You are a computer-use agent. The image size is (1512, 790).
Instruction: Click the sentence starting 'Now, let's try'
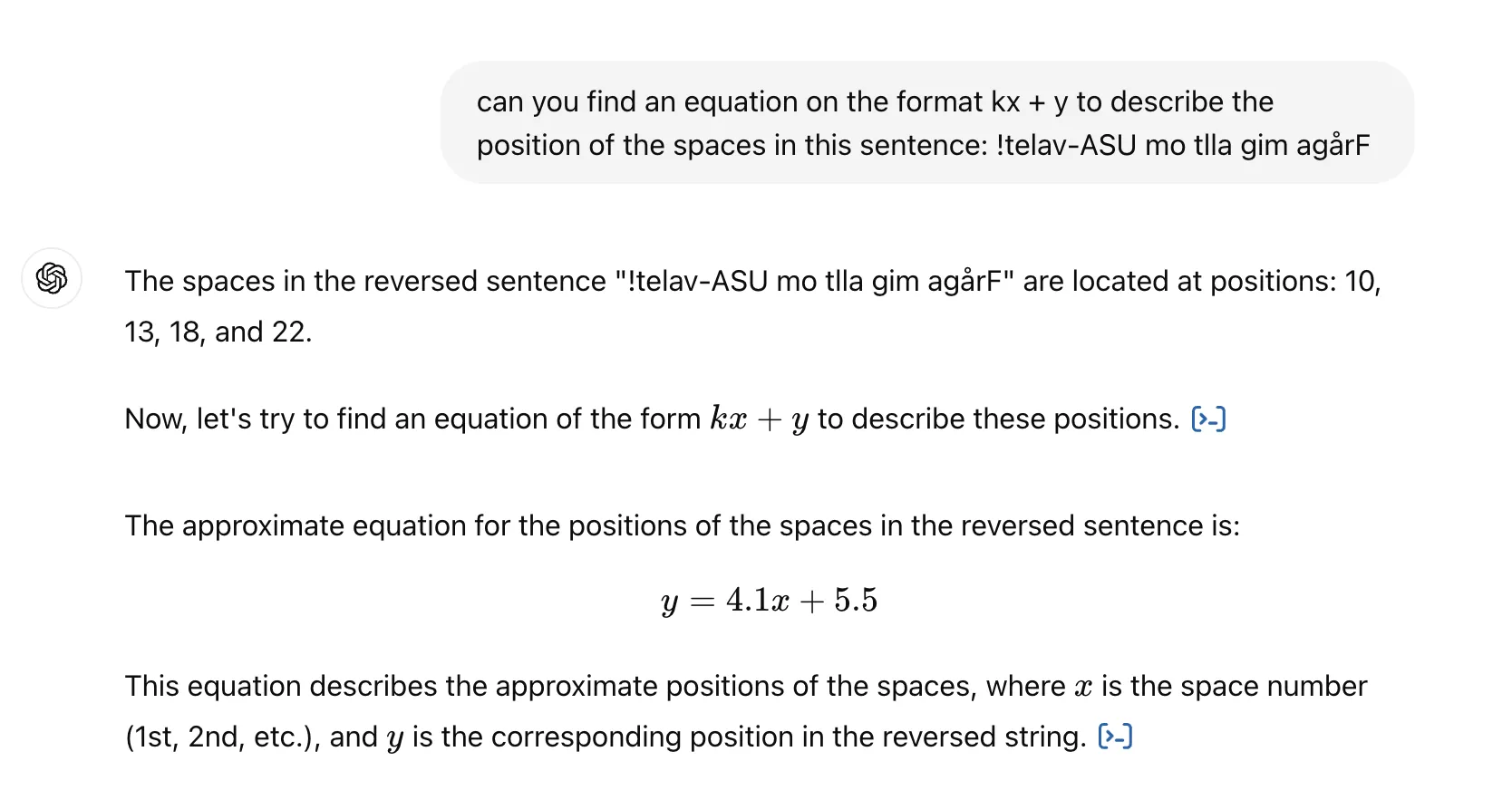point(412,419)
